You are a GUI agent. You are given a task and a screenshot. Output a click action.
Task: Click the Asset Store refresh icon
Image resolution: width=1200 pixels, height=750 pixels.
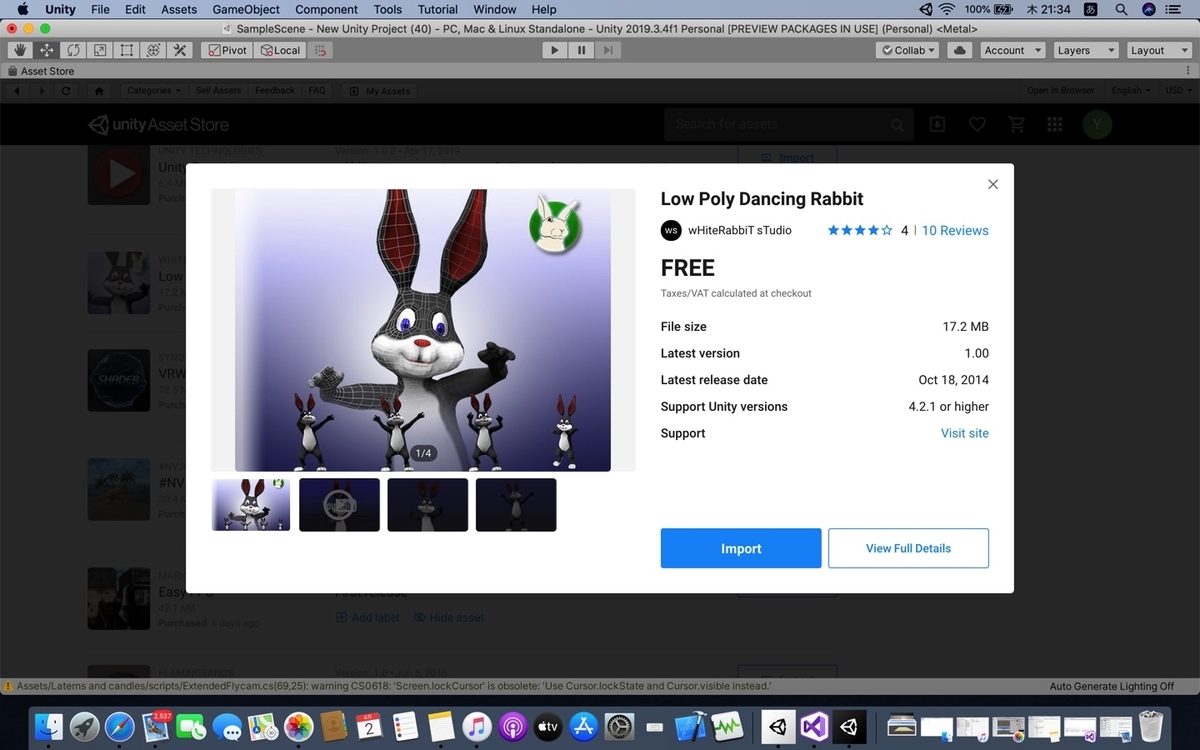(66, 91)
